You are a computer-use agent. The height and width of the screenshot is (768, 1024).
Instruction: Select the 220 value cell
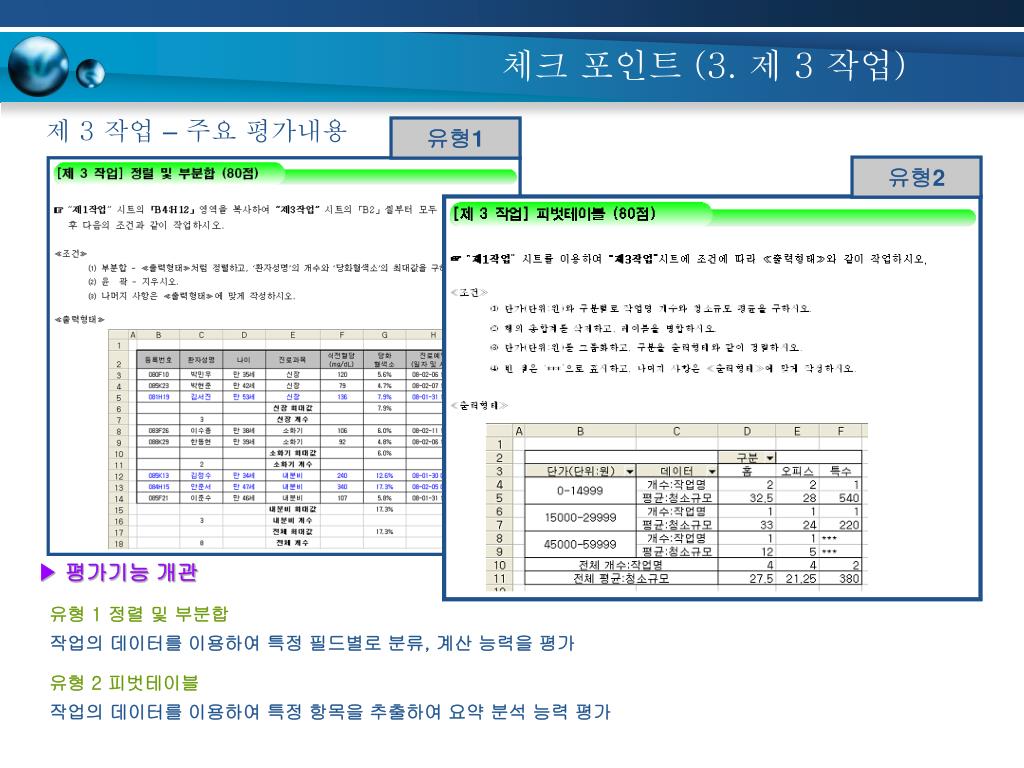click(840, 524)
